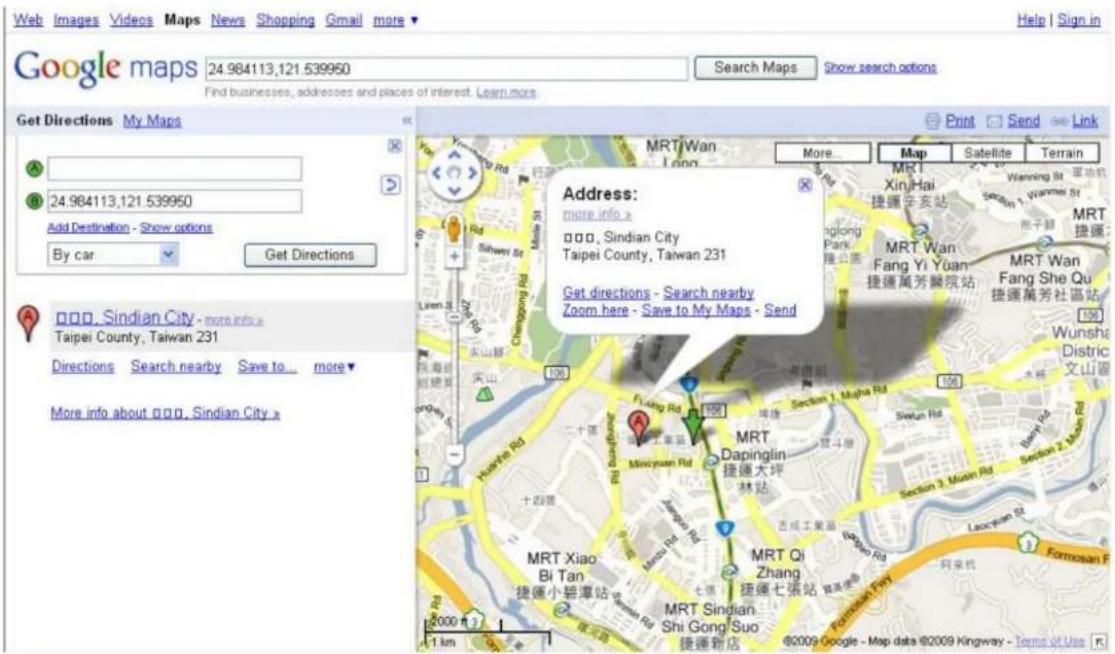Click Save to... link under result

[267, 367]
